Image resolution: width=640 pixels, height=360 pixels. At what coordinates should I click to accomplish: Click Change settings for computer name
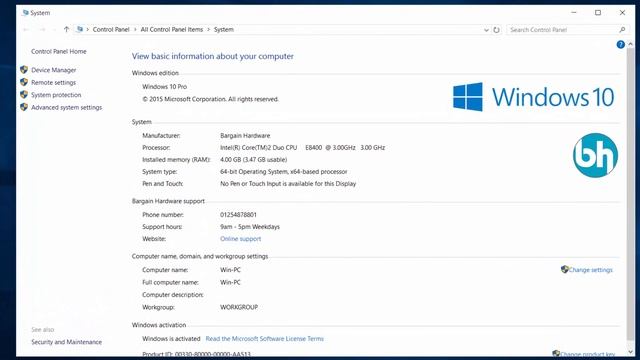591,270
